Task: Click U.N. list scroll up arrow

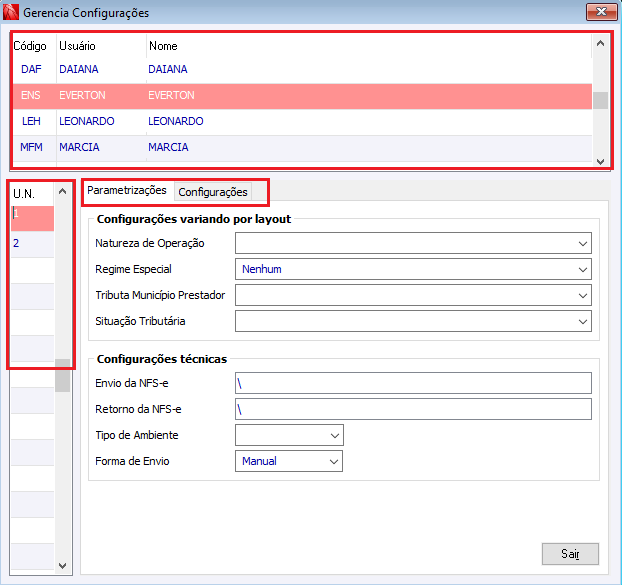Action: tap(62, 191)
